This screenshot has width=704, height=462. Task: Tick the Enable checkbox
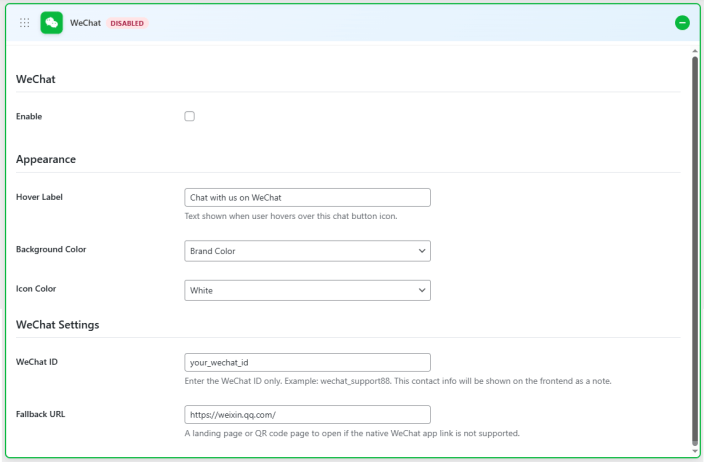(189, 116)
